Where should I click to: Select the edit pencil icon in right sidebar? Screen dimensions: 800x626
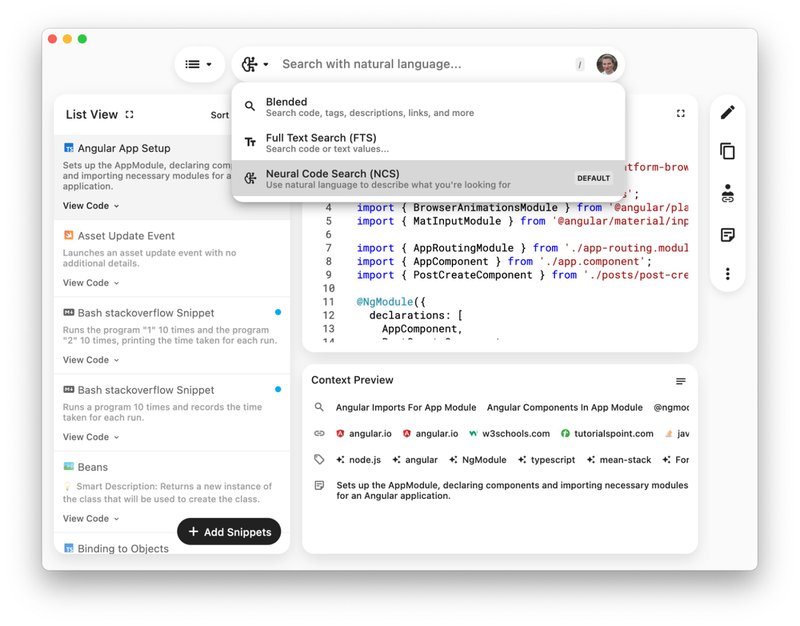coord(728,113)
